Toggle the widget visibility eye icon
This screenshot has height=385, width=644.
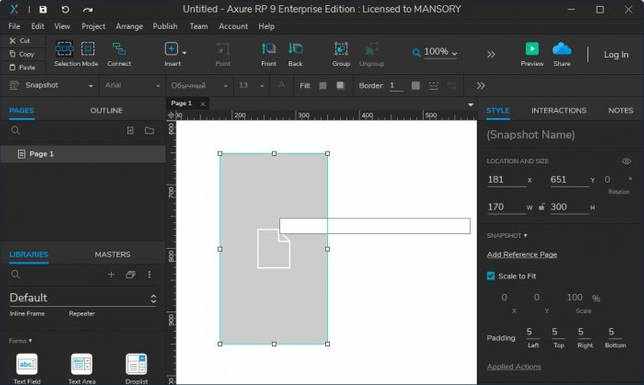626,161
